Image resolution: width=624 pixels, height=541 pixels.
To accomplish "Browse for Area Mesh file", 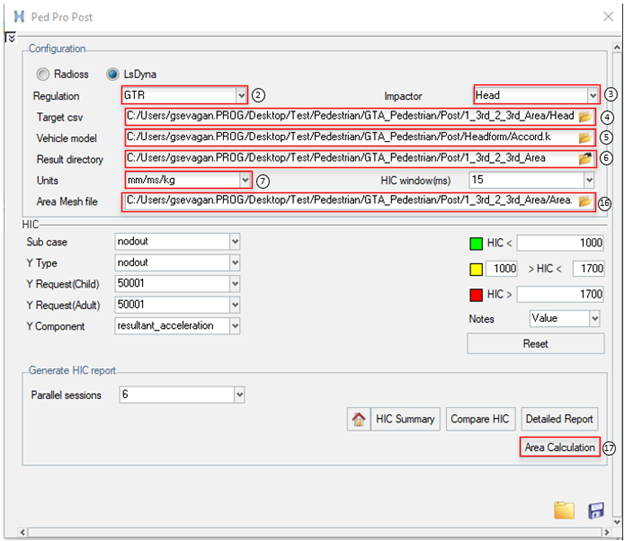I will 585,201.
